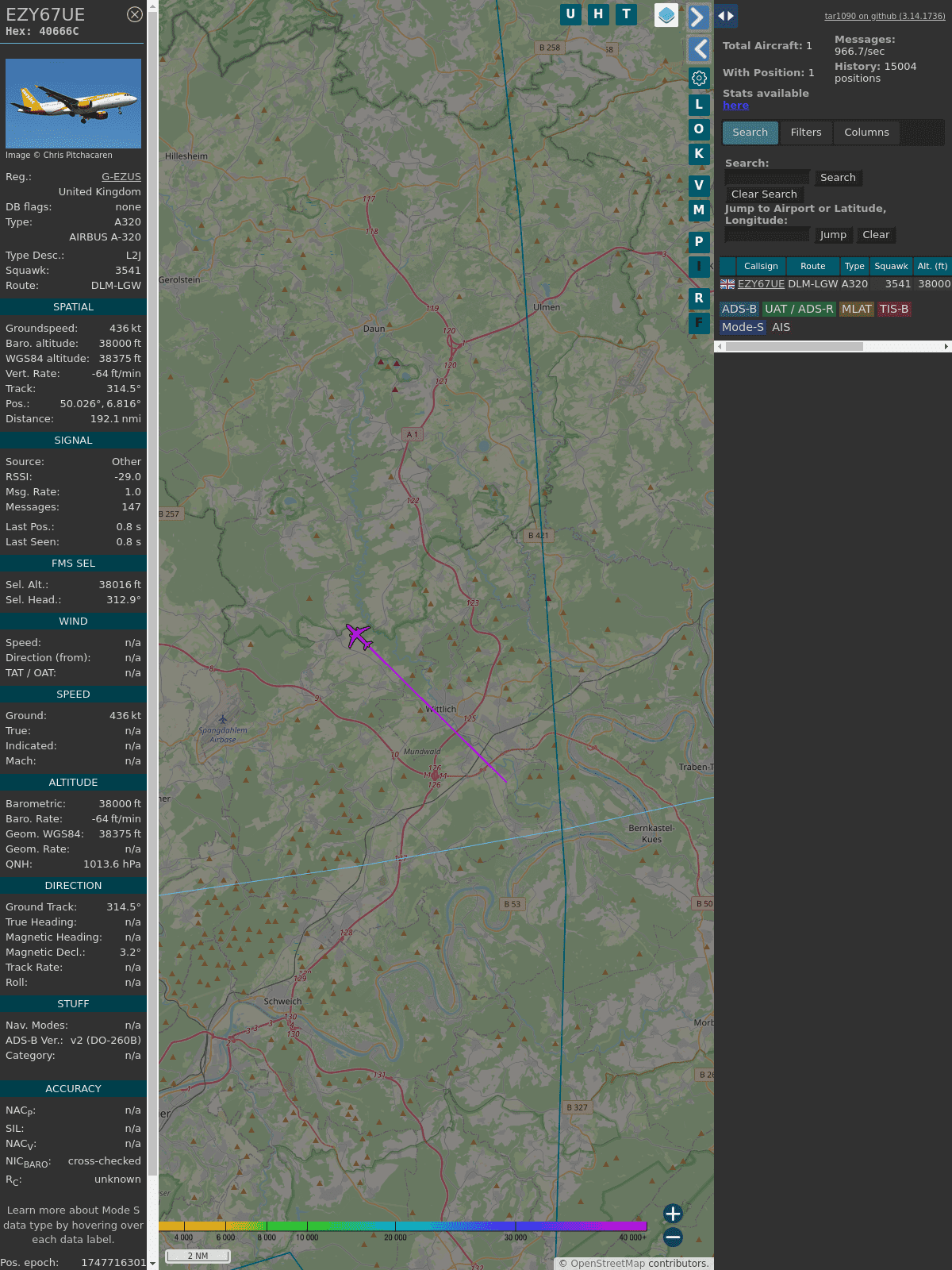Viewport: 952px width, 1270px height.
Task: Open the settings gear icon
Action: (x=699, y=78)
